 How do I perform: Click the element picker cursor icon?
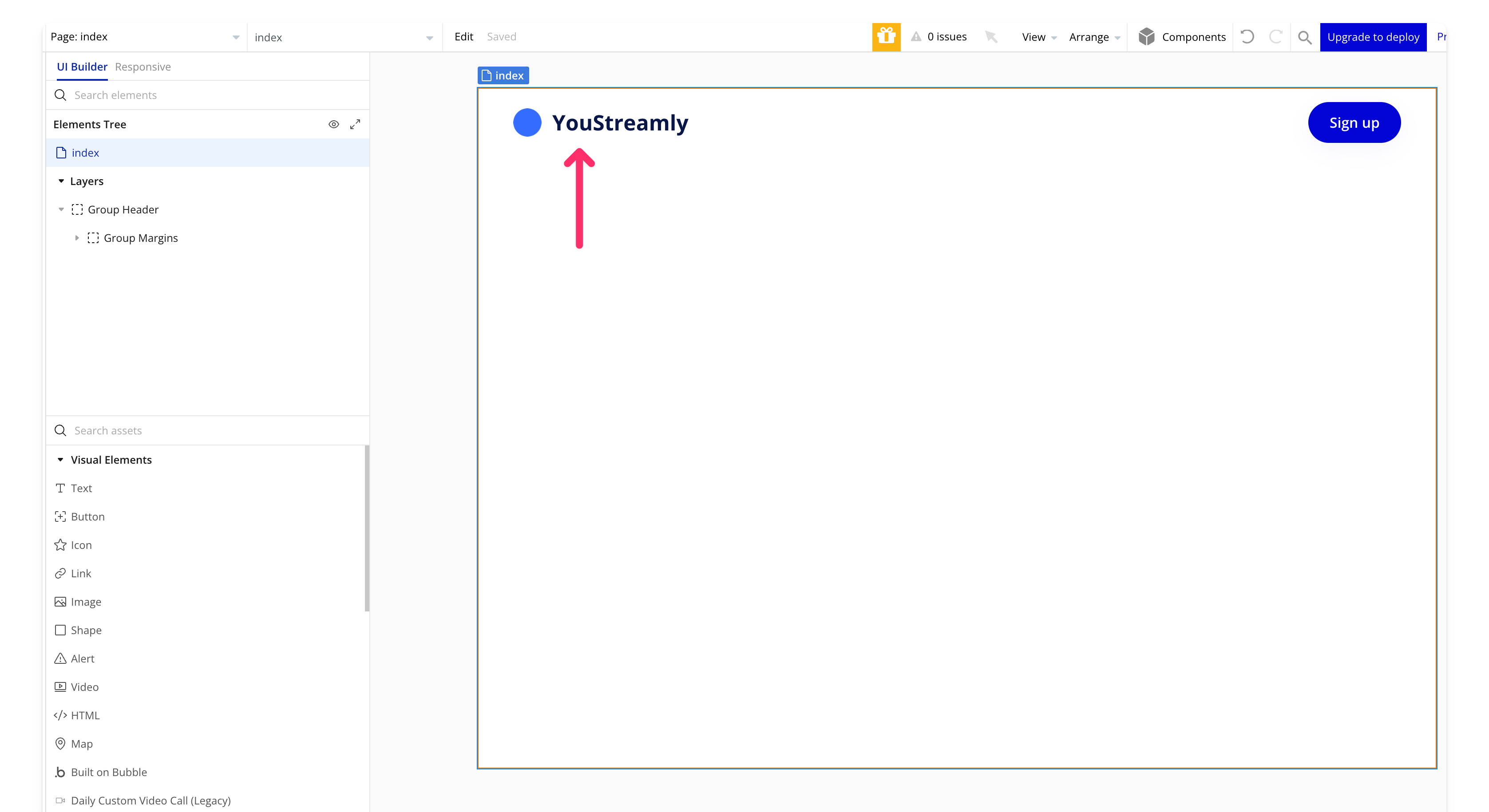[x=991, y=37]
